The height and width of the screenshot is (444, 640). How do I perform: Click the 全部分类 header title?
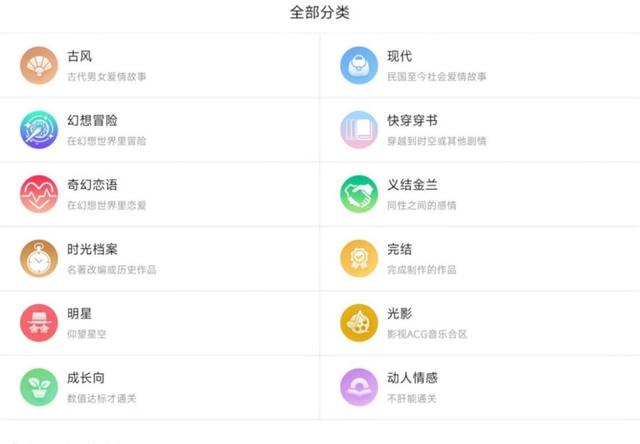click(319, 13)
